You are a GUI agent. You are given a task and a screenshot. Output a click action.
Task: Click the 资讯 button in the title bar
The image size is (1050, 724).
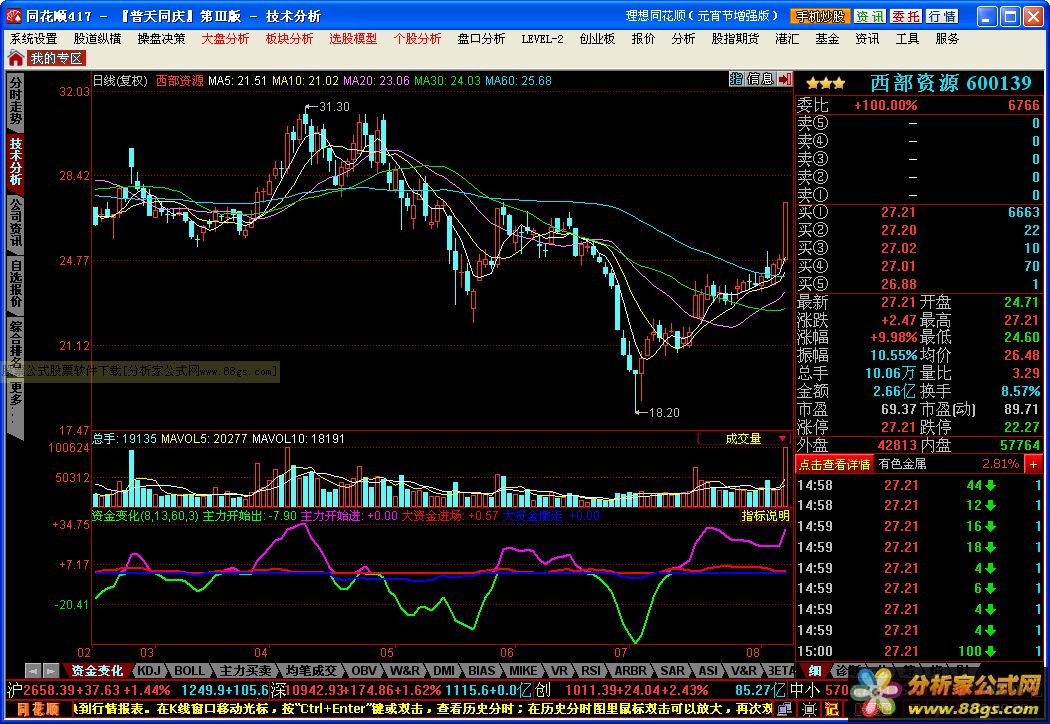[x=870, y=16]
